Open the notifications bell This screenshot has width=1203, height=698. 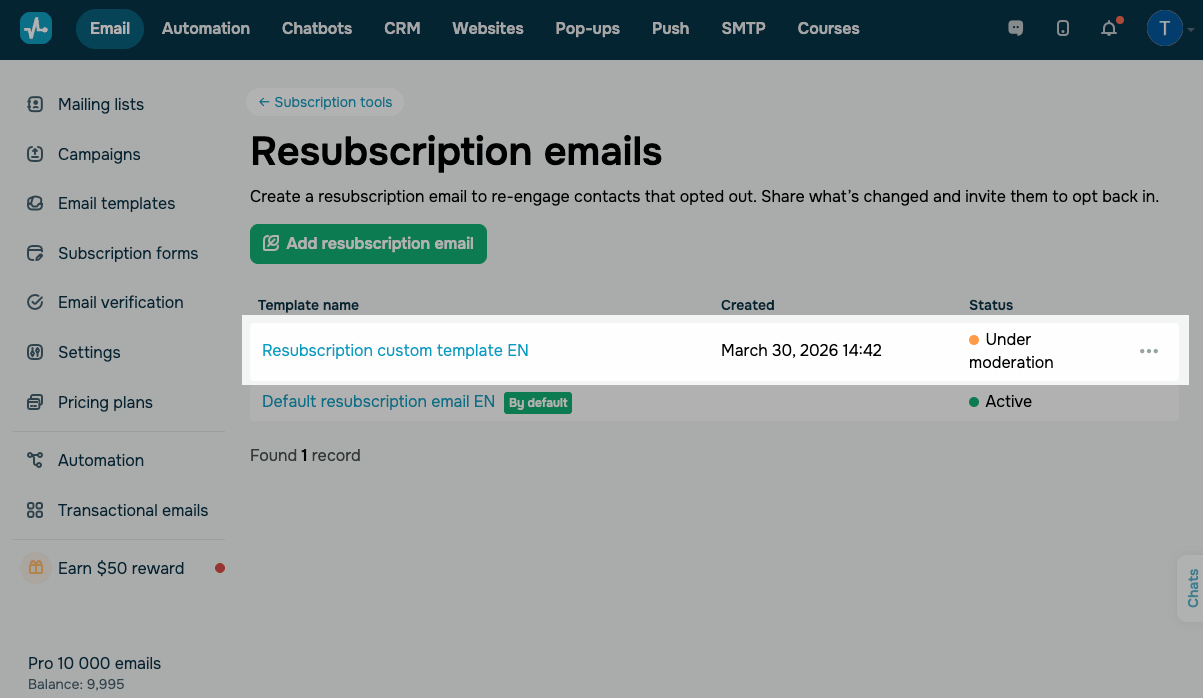pyautogui.click(x=1109, y=28)
